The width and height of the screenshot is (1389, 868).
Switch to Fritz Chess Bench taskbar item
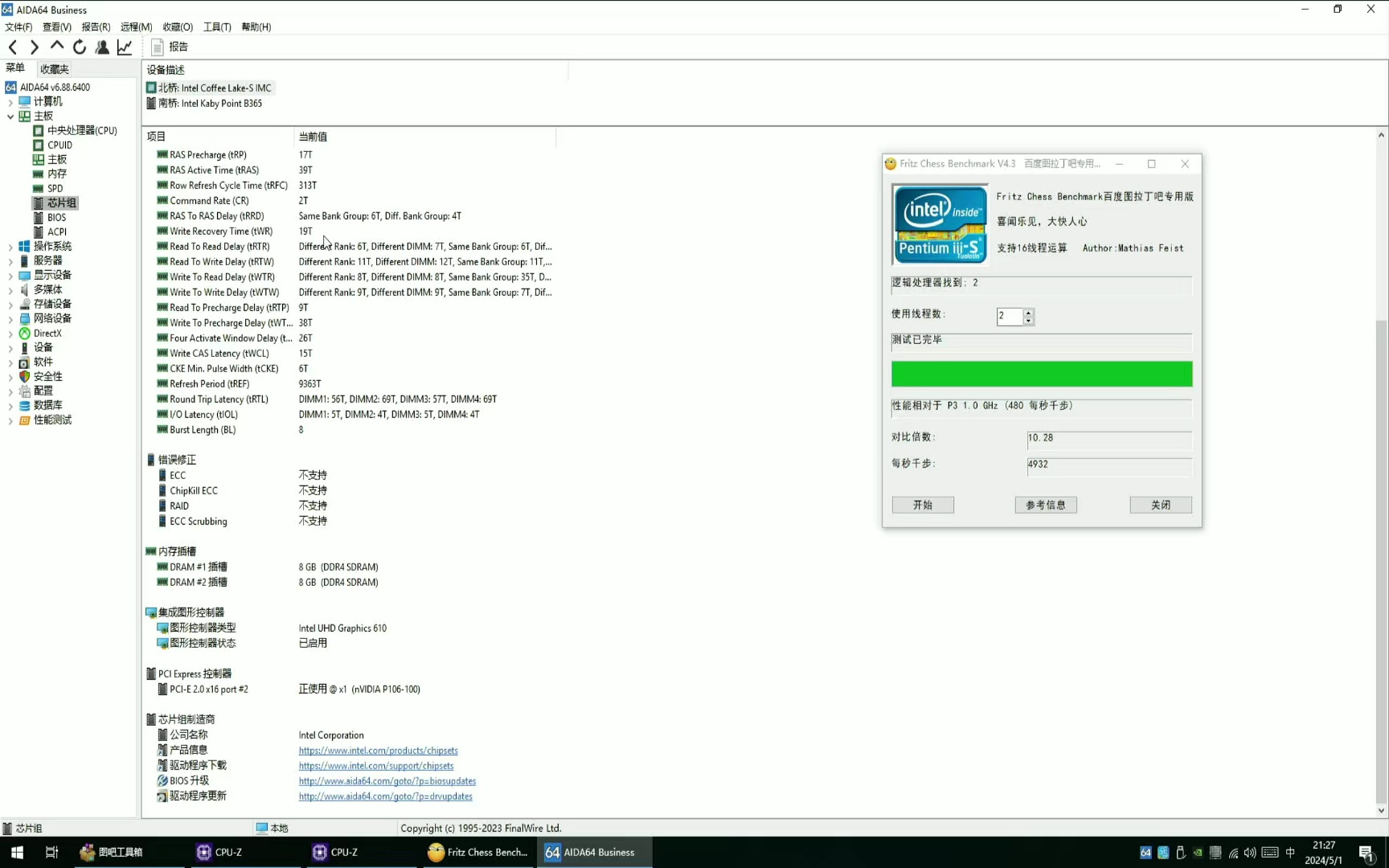click(x=477, y=852)
